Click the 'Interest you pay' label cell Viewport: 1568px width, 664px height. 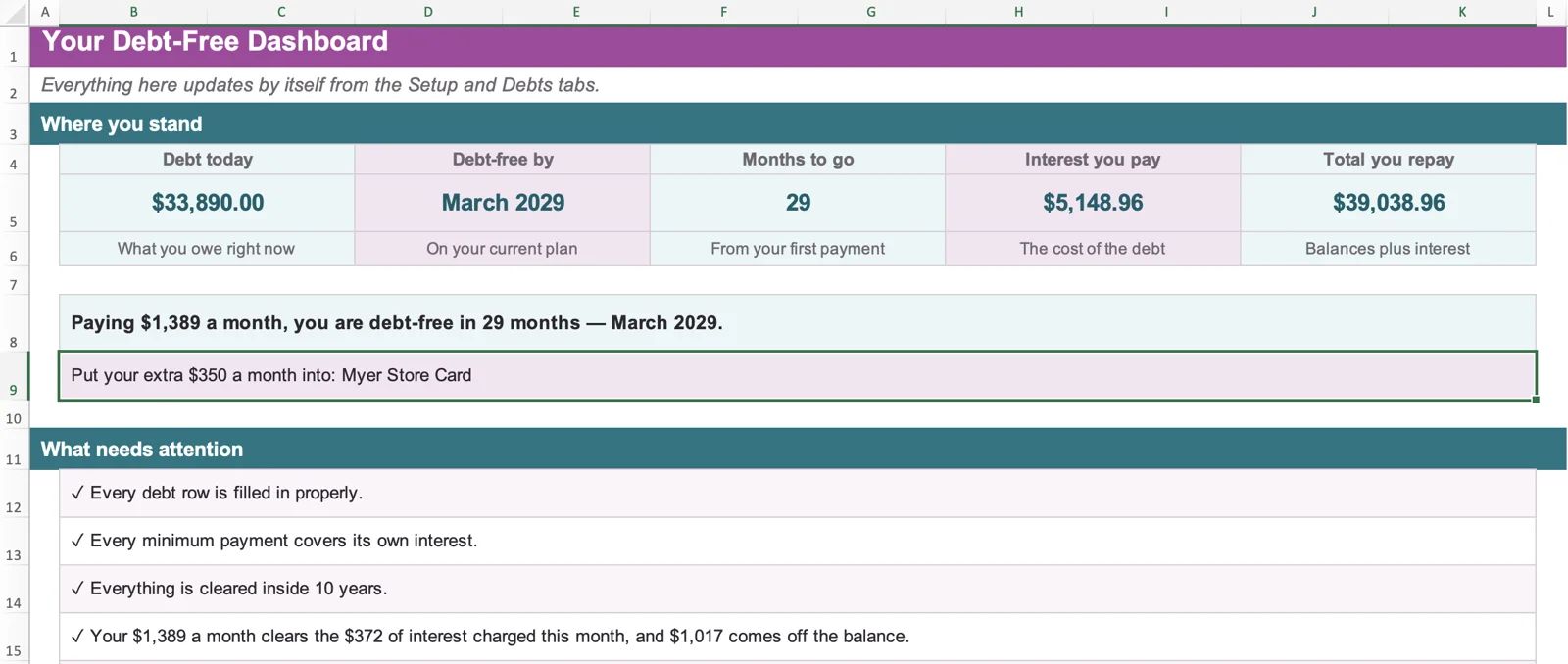point(1093,160)
